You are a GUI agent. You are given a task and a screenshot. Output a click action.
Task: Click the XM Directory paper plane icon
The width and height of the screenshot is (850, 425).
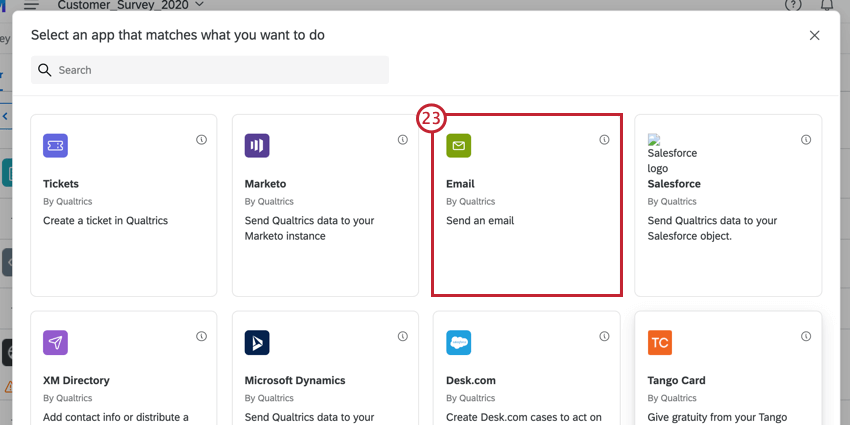55,343
